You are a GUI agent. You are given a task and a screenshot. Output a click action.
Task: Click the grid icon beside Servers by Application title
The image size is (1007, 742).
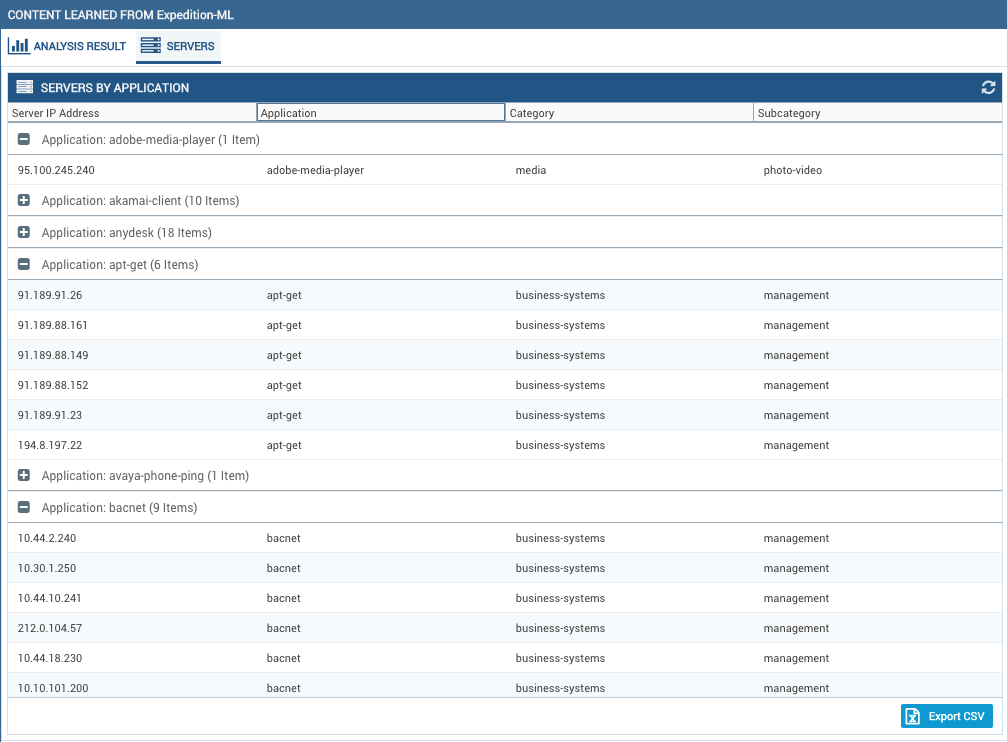pyautogui.click(x=24, y=87)
